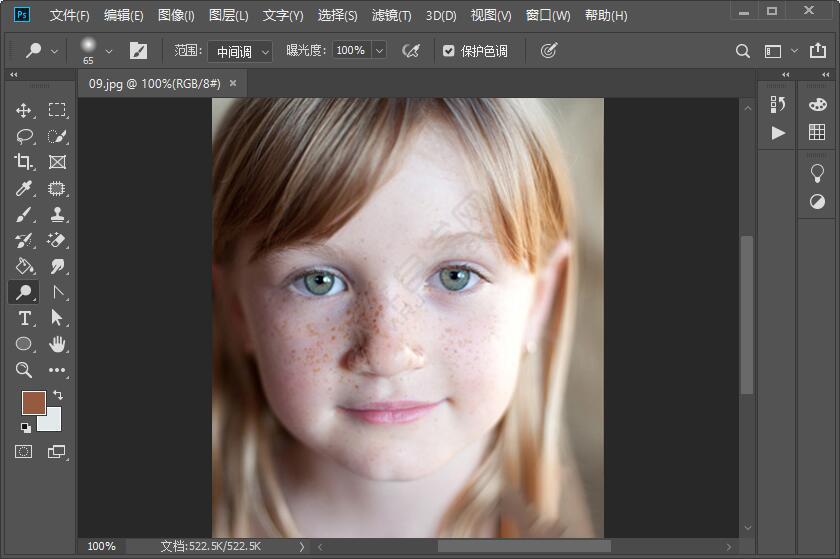Click the Share icon in options bar
This screenshot has width=840, height=559.
click(x=818, y=50)
